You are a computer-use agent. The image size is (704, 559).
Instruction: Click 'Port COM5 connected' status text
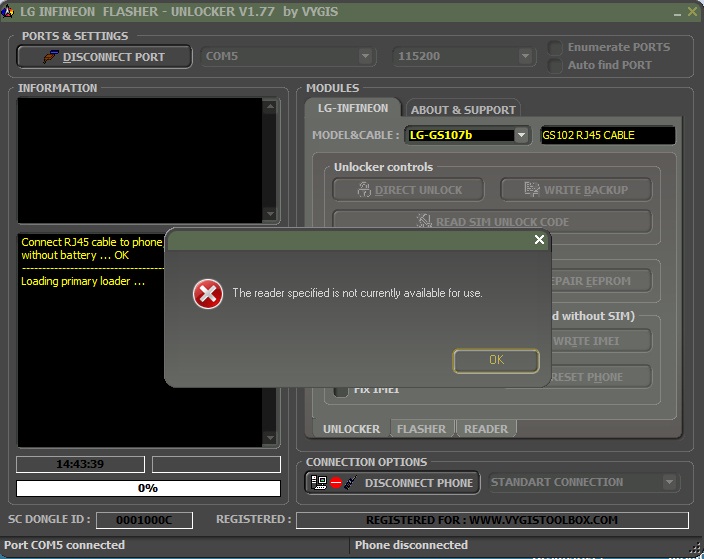pos(65,545)
